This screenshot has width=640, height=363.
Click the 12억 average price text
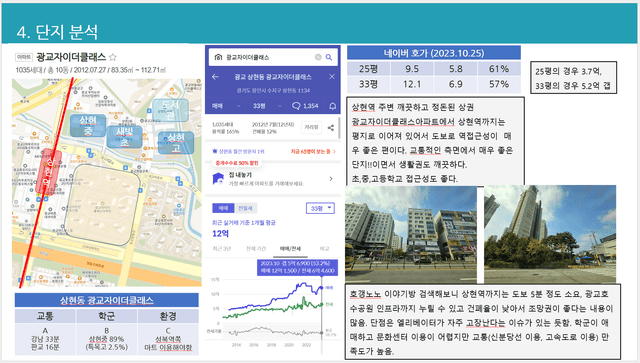[x=220, y=234]
